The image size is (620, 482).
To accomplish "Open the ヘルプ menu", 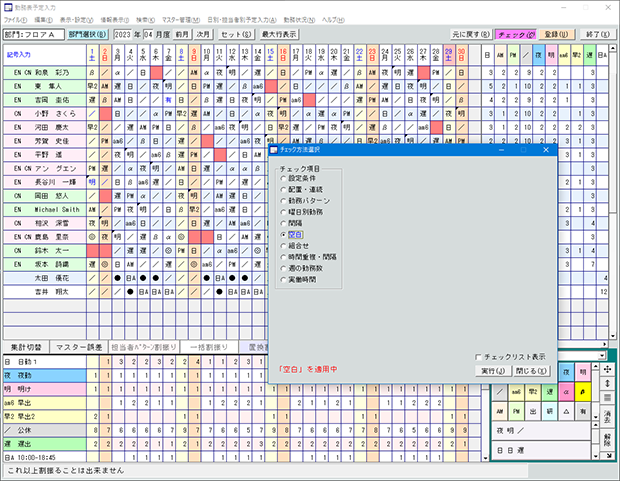I will click(333, 20).
